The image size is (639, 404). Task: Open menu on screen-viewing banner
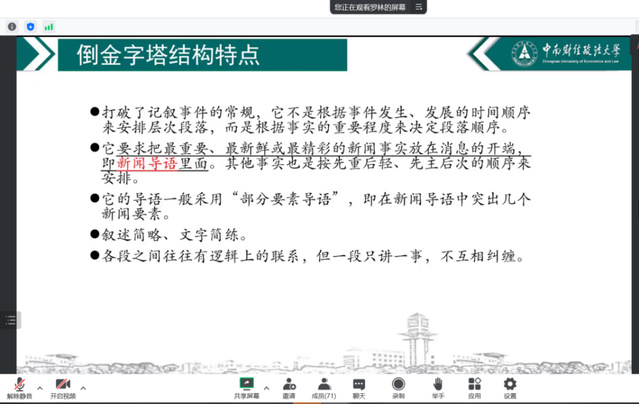coord(418,6)
